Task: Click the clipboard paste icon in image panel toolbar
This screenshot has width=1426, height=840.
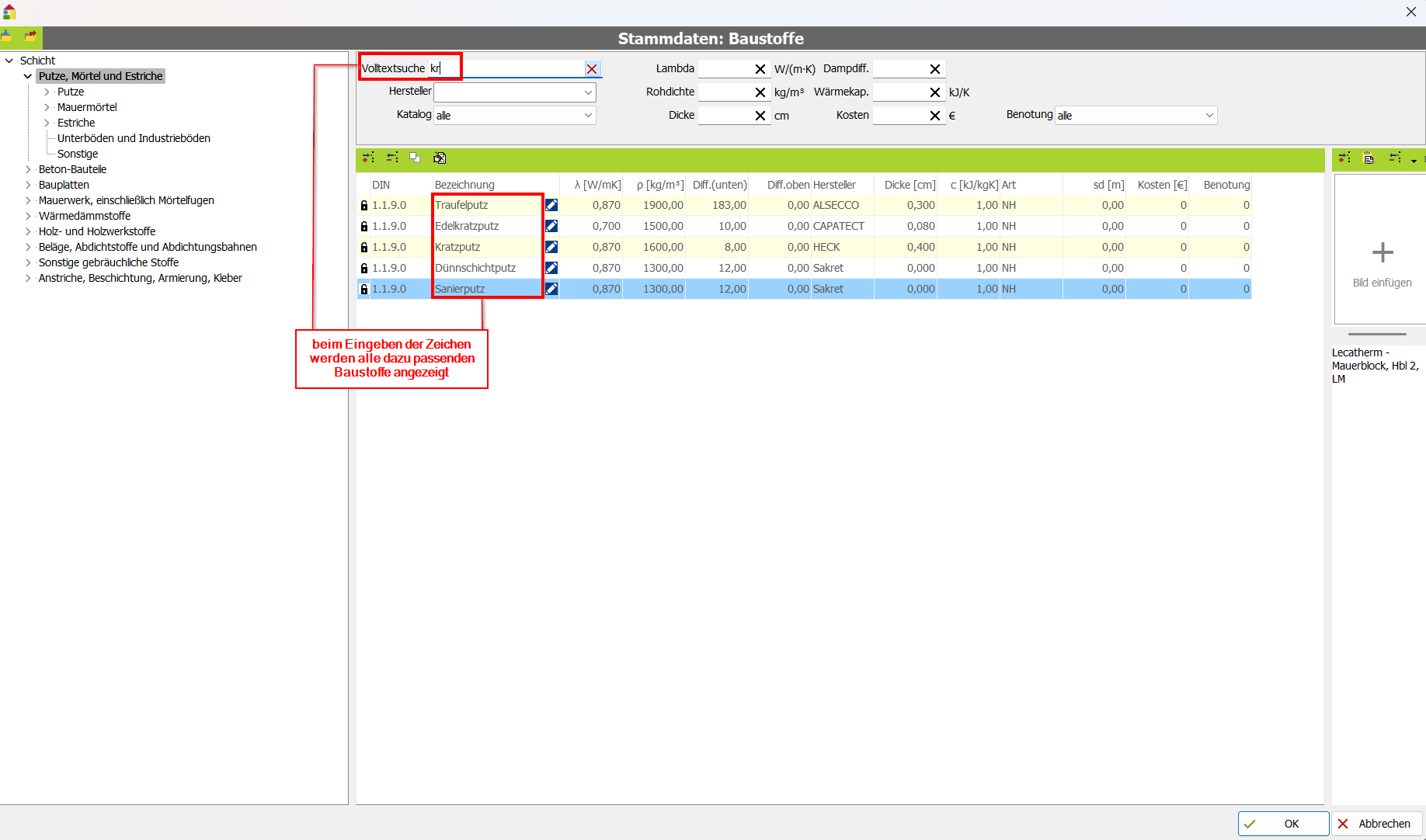Action: pyautogui.click(x=1369, y=158)
